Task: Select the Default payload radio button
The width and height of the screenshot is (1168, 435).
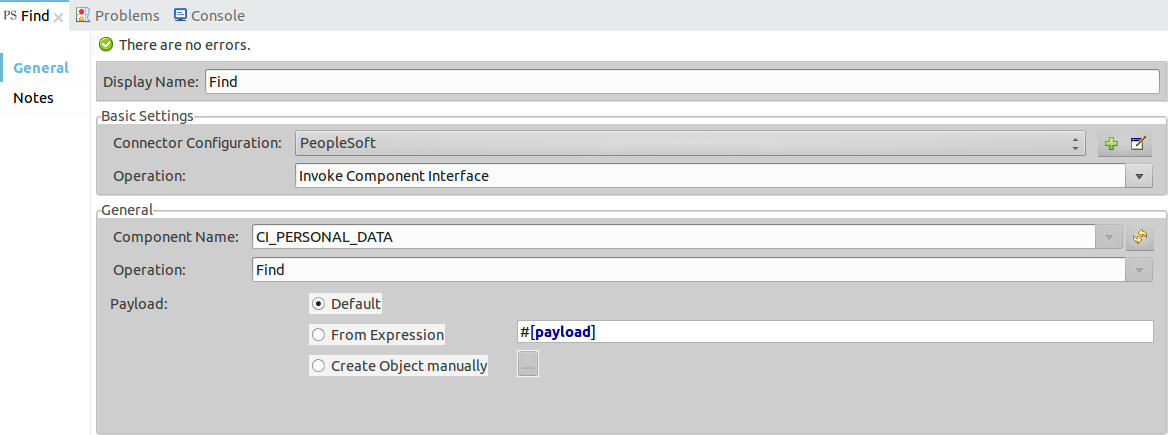Action: [x=319, y=304]
